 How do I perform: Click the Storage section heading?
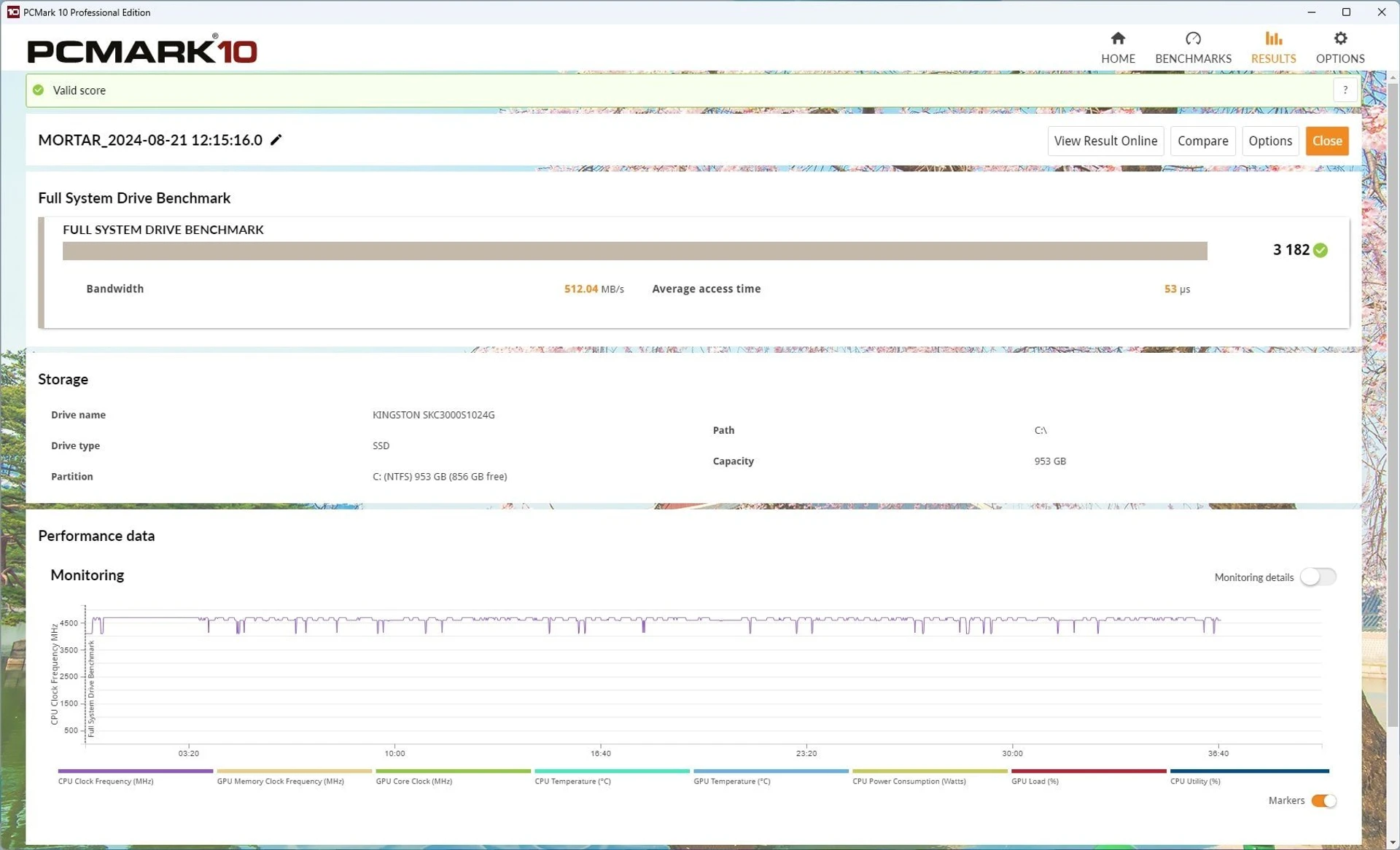pos(63,379)
